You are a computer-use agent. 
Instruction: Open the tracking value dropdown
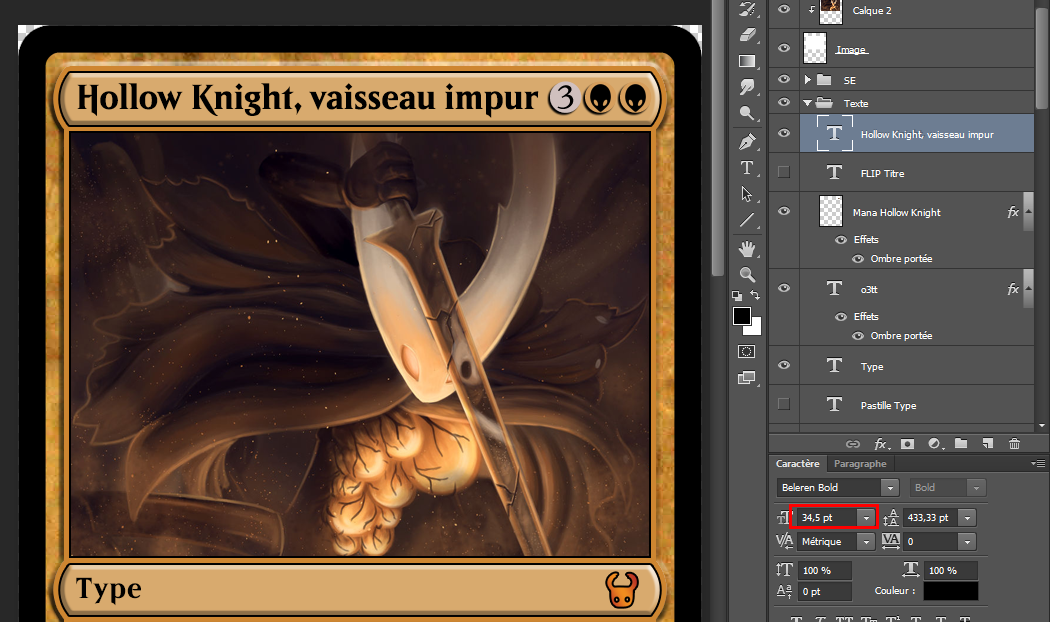(x=967, y=542)
